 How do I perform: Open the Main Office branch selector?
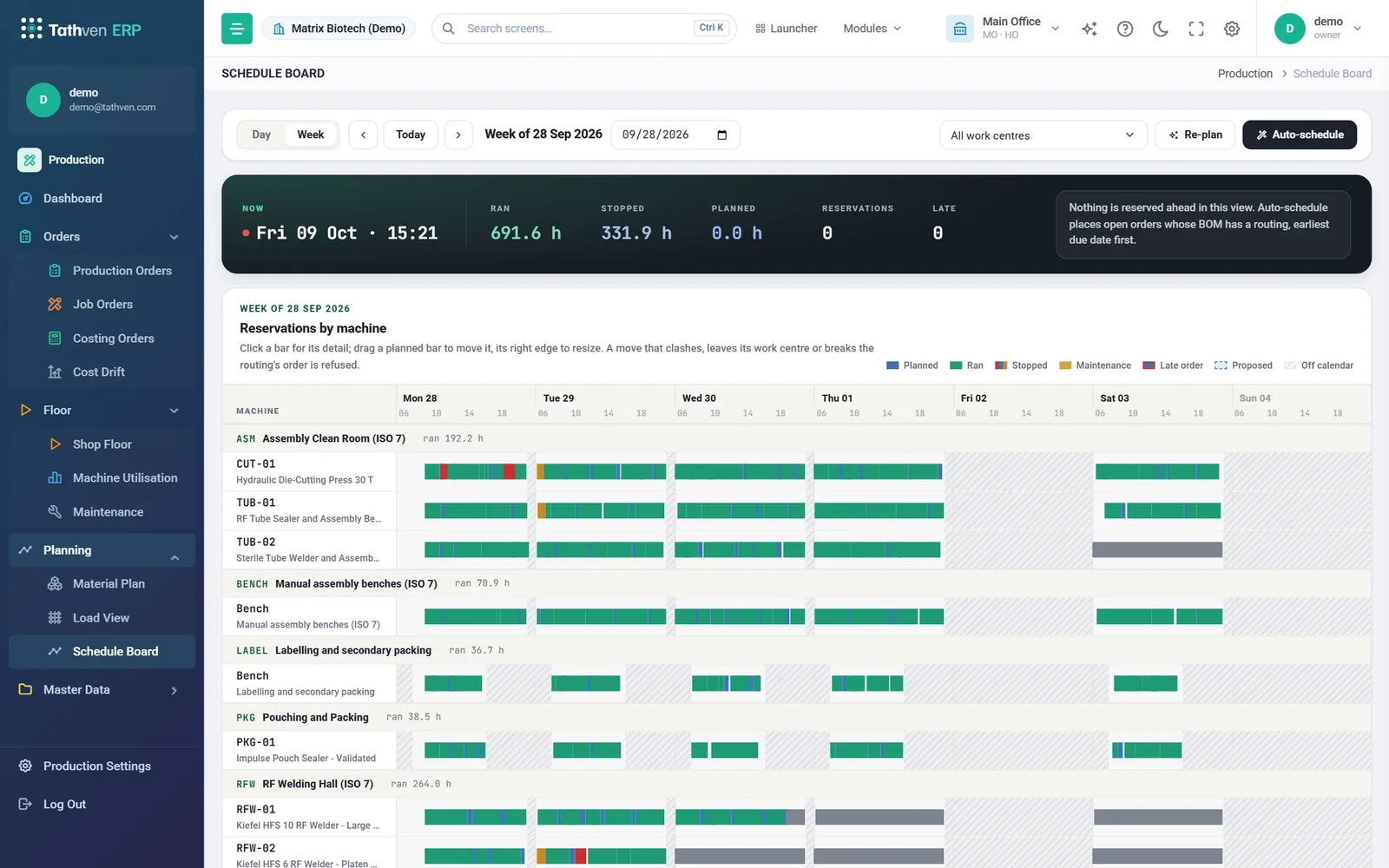point(1004,29)
